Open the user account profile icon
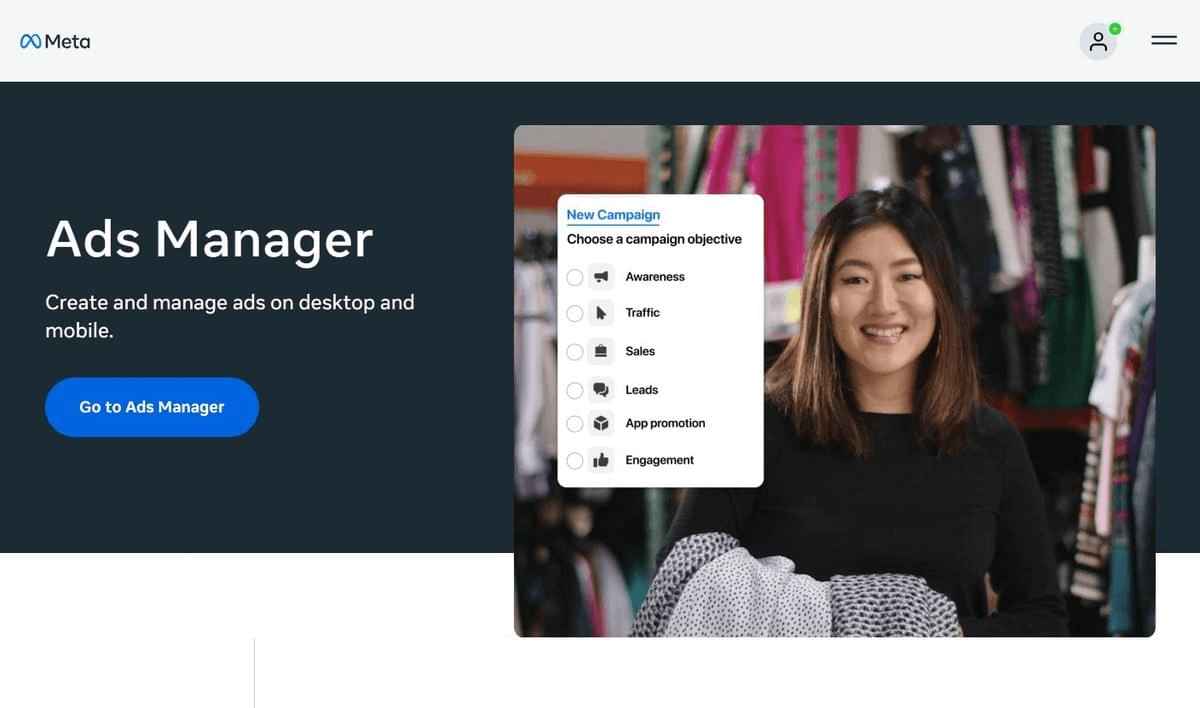Screen dimensions: 1200x708 pyautogui.click(x=1098, y=41)
